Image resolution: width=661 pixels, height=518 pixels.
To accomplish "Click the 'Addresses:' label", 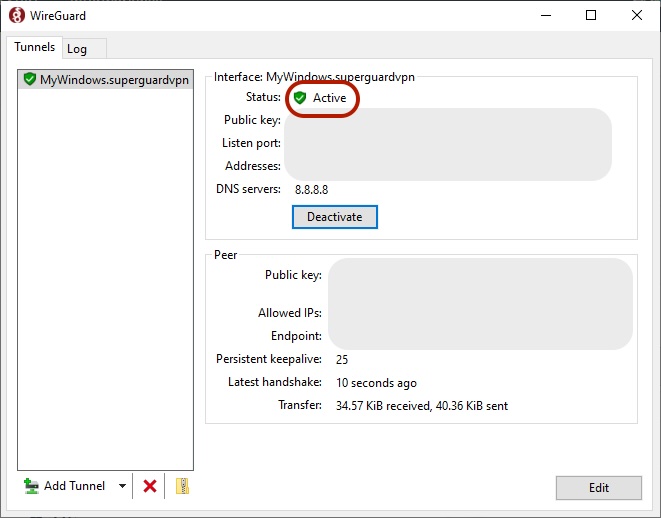I will coord(253,166).
